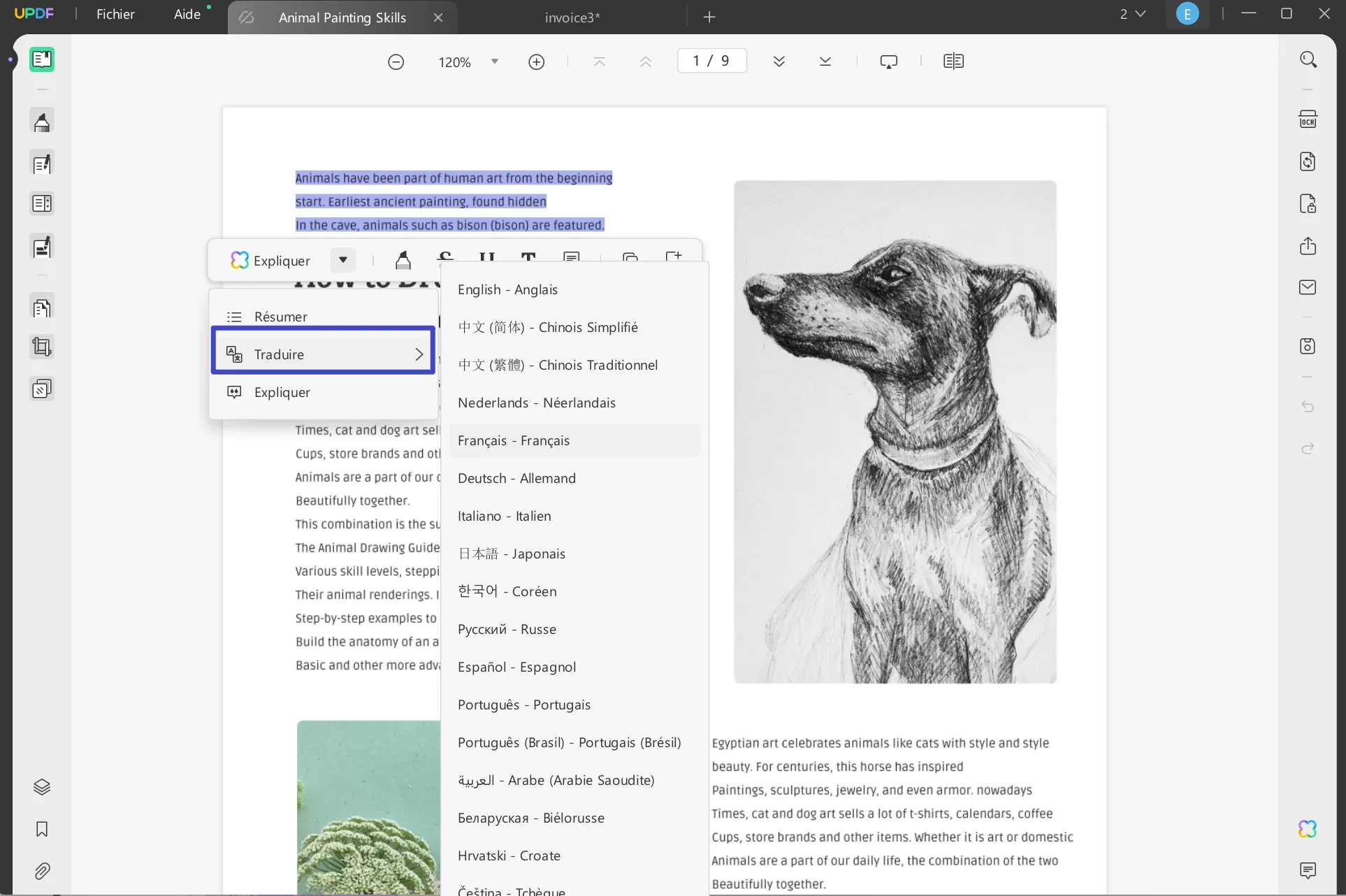Jump to the first page
Screen dimensions: 1346x896
tap(599, 62)
